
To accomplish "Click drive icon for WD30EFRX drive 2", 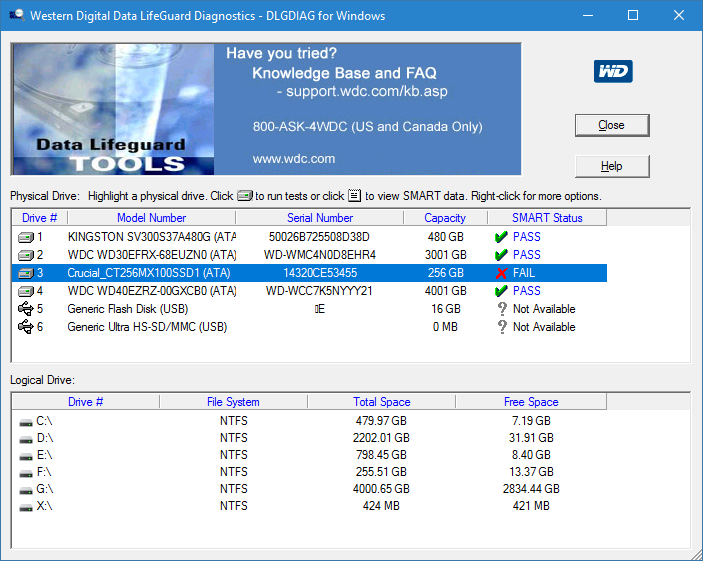I will (26, 255).
